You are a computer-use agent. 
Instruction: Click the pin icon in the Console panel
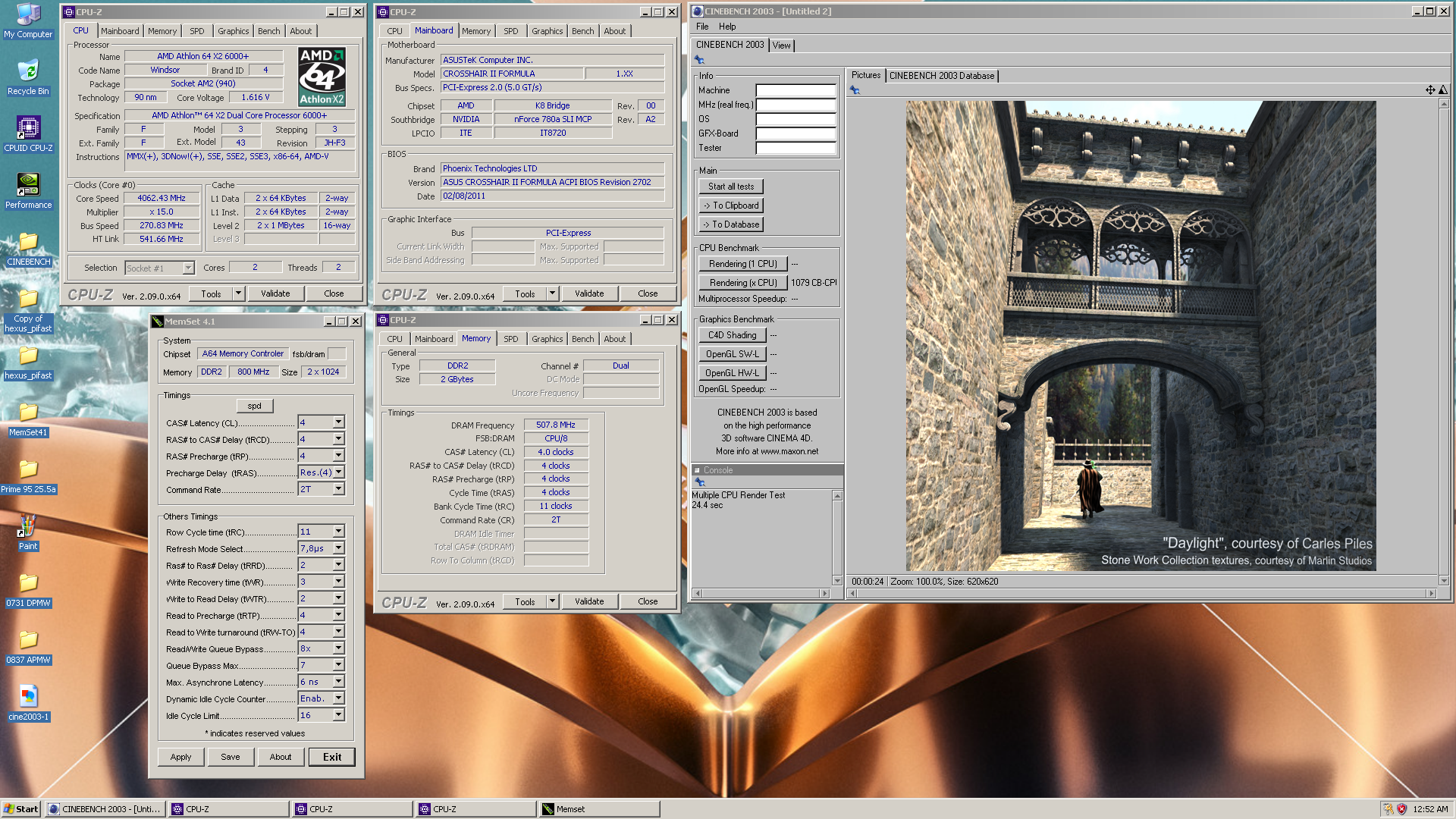point(700,482)
